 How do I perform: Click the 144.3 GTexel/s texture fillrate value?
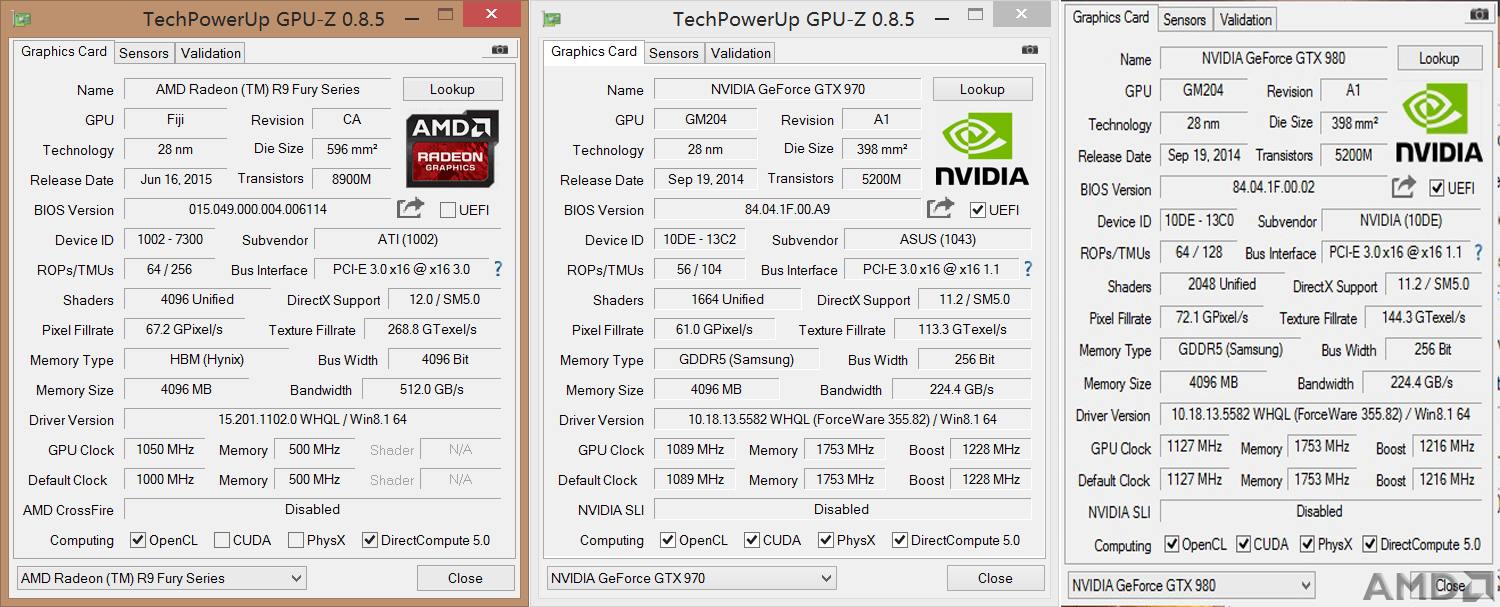[1424, 317]
